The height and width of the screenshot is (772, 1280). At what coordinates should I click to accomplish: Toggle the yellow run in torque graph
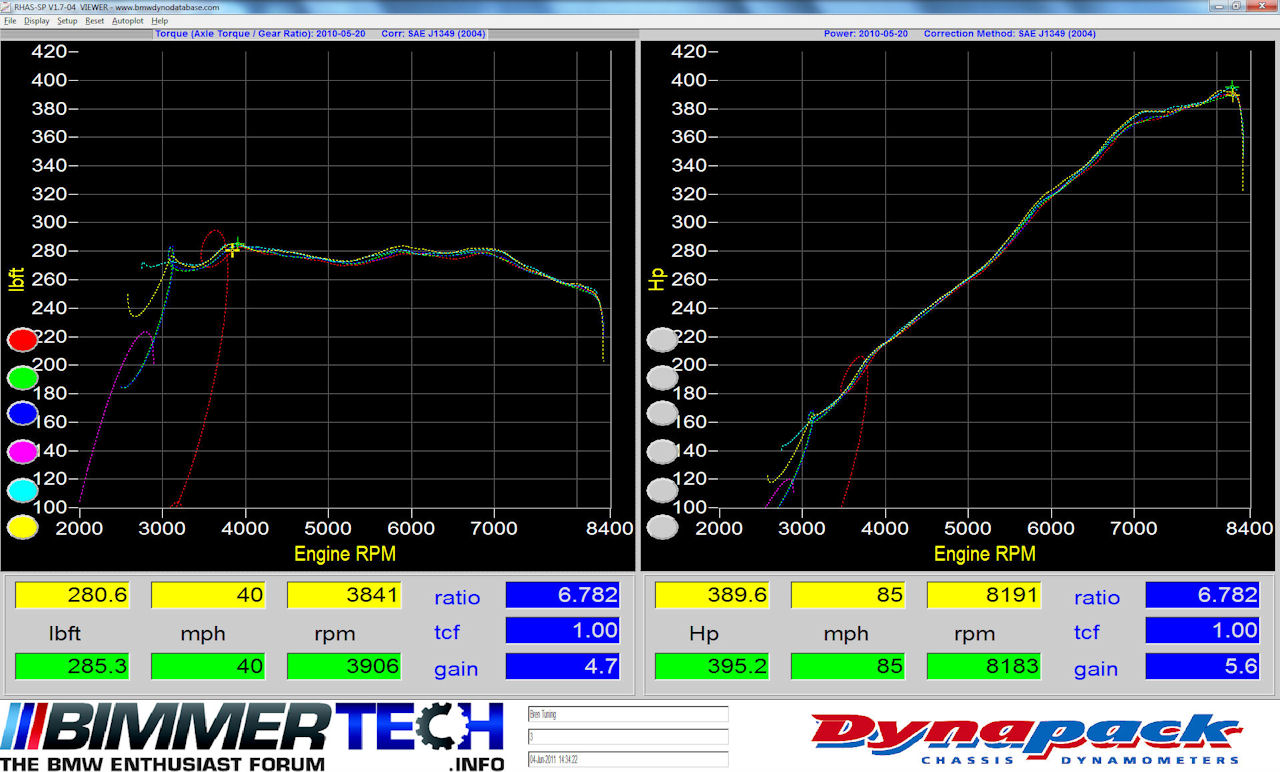[22, 527]
